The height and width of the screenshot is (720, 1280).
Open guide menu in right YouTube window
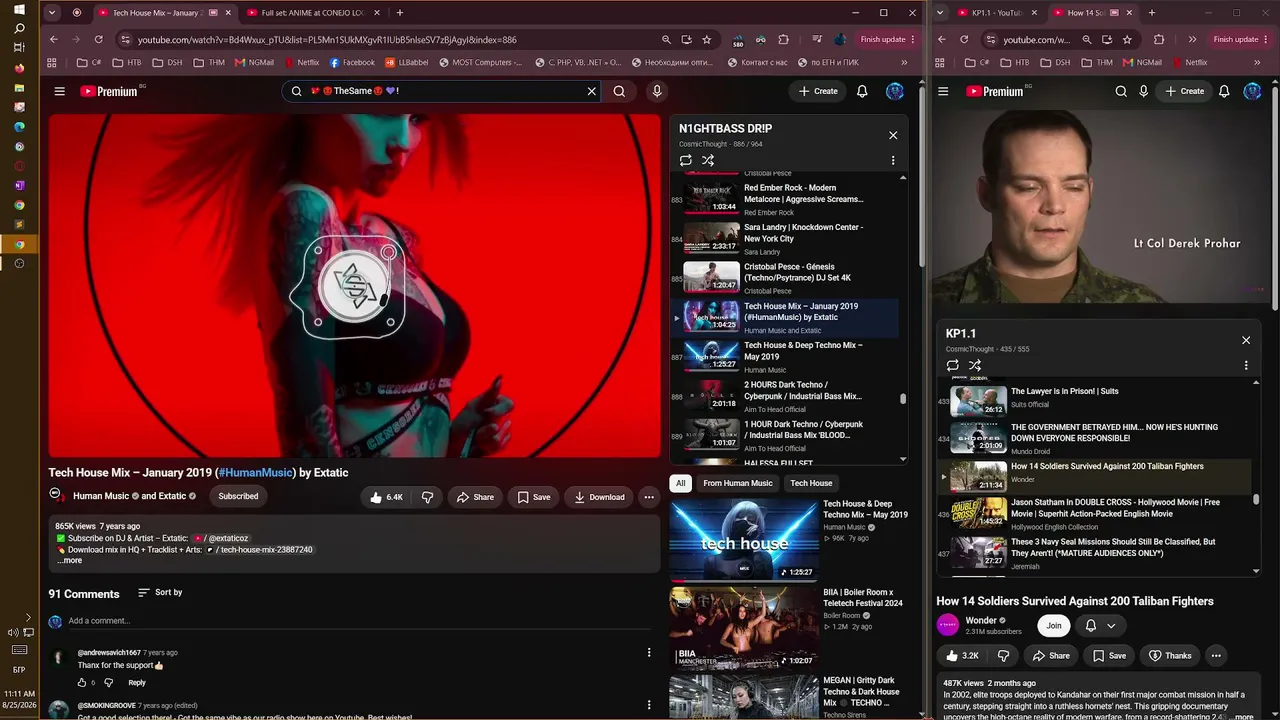[x=943, y=91]
